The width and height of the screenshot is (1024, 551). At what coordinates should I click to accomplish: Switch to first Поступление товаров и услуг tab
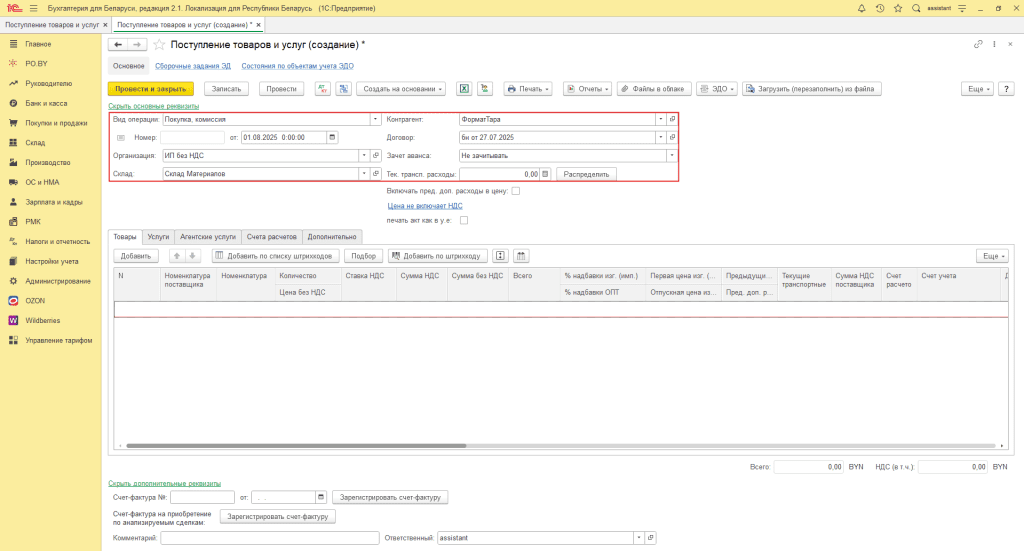click(52, 25)
